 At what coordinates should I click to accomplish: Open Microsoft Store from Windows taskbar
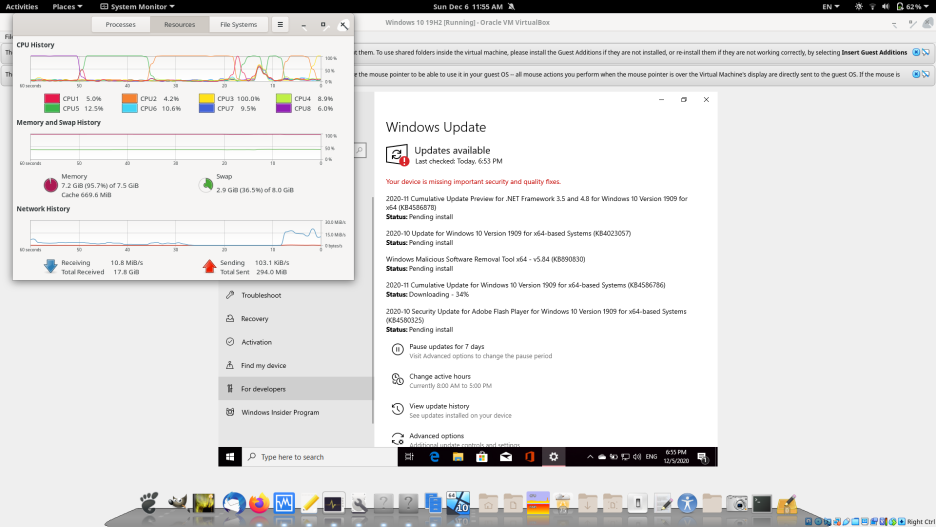coord(482,457)
